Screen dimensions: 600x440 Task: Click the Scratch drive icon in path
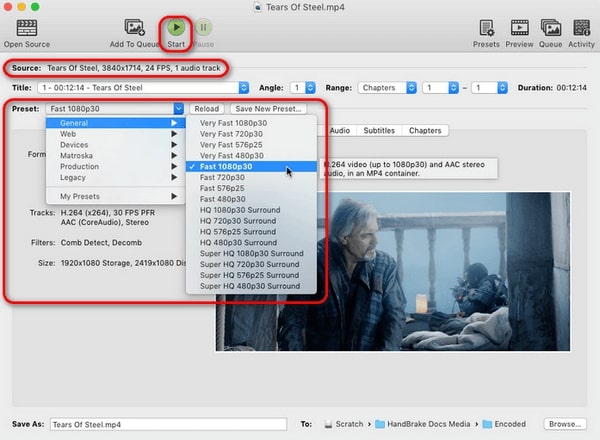coord(328,424)
